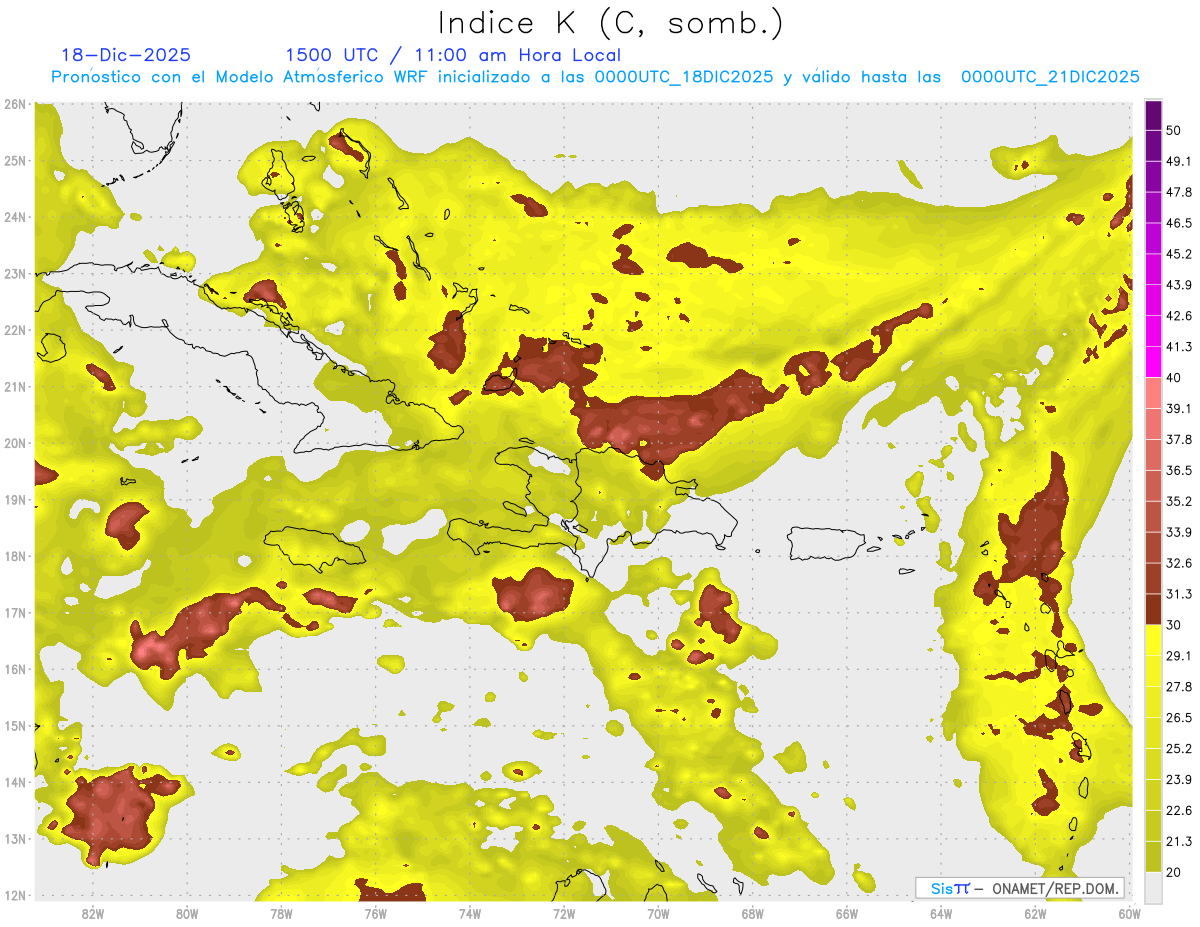Screen dimensions: 1200x927
Task: Select the salmon segment between 39.1 and 40
Action: (x=1153, y=393)
